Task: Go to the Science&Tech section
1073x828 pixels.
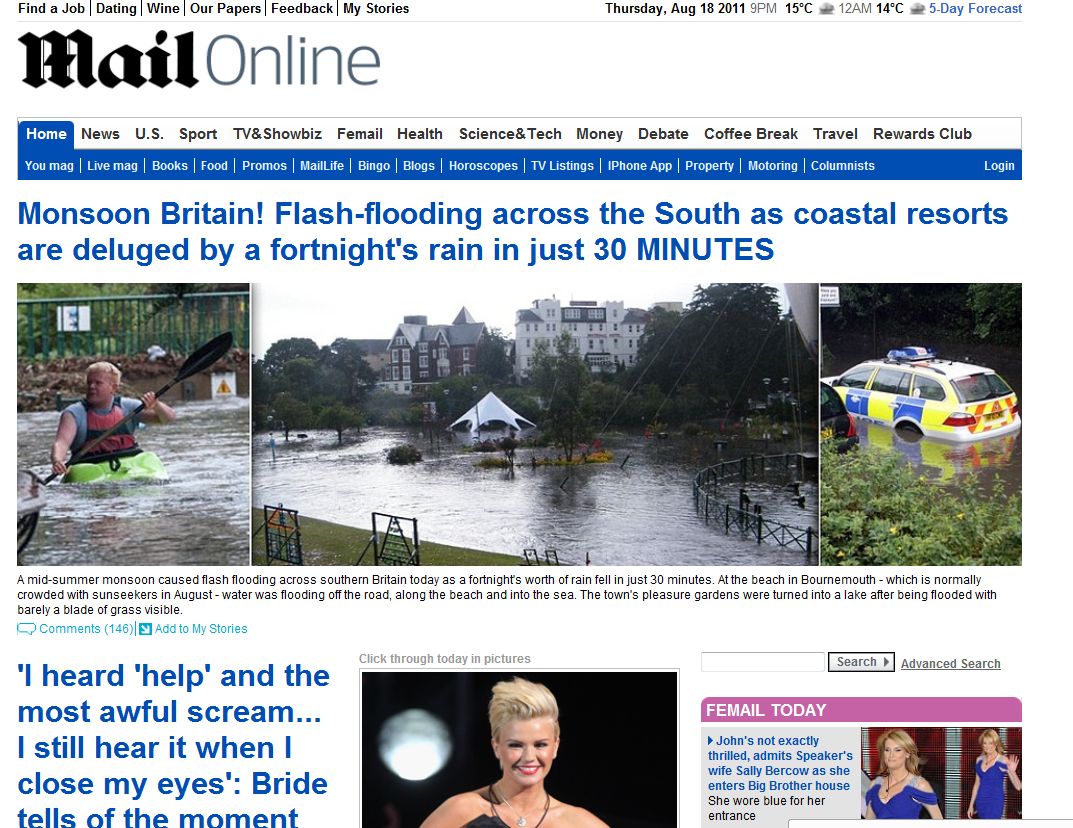Action: click(510, 134)
